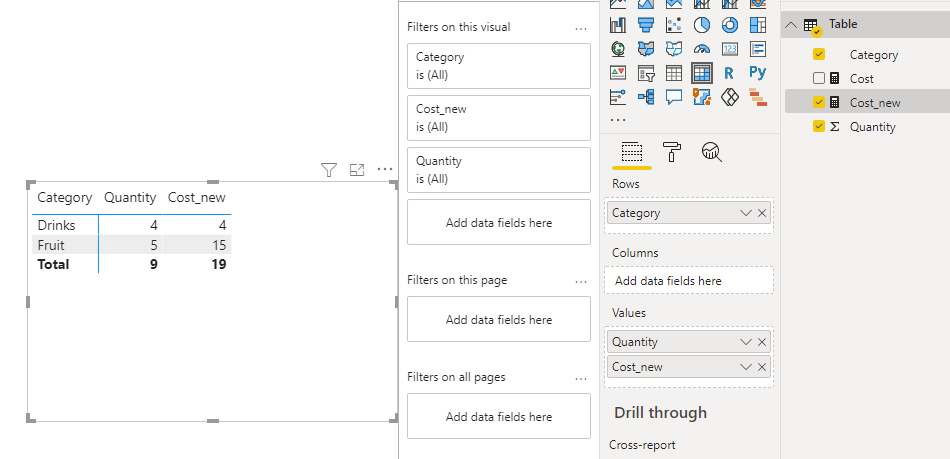Screen dimensions: 950x459
Task: Select the highlighted Matrix visual icon
Action: pos(702,73)
